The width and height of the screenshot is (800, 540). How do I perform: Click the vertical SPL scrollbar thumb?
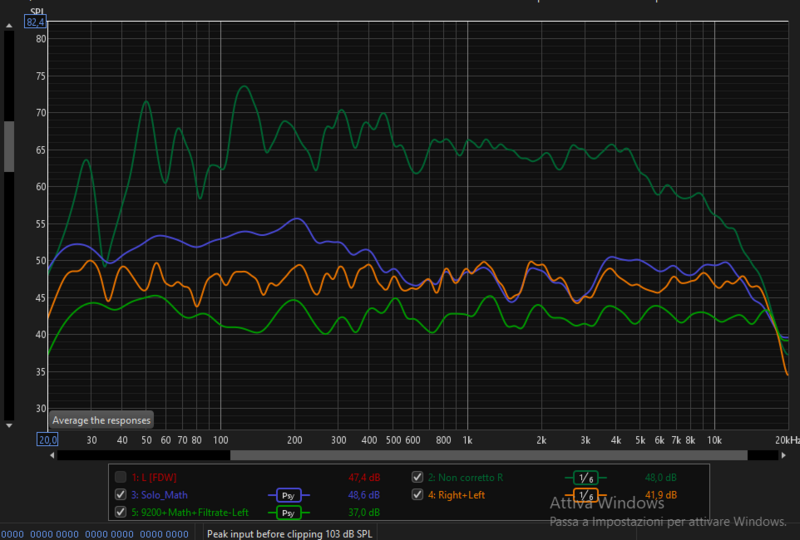(x=10, y=147)
